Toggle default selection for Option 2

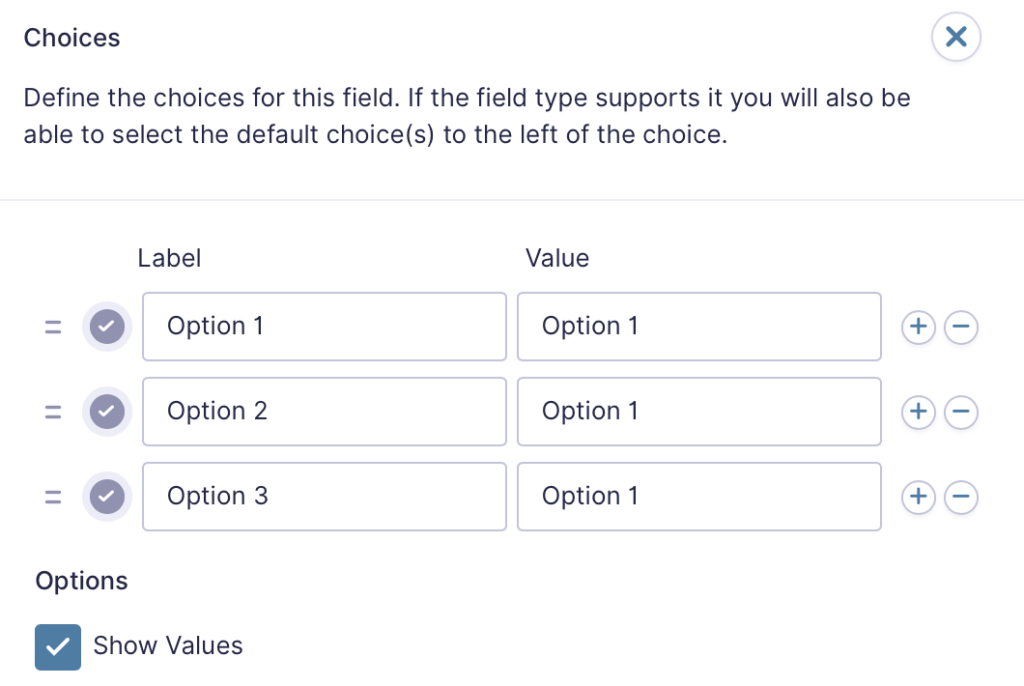tap(107, 412)
